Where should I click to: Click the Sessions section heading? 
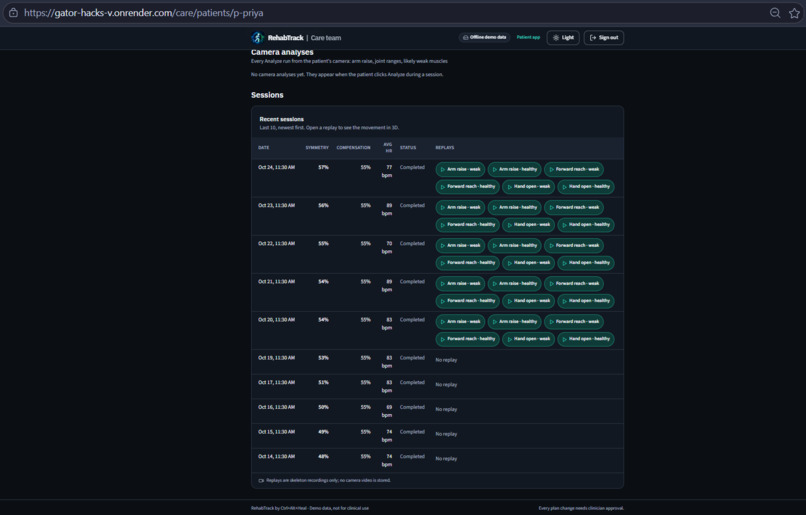[x=267, y=95]
